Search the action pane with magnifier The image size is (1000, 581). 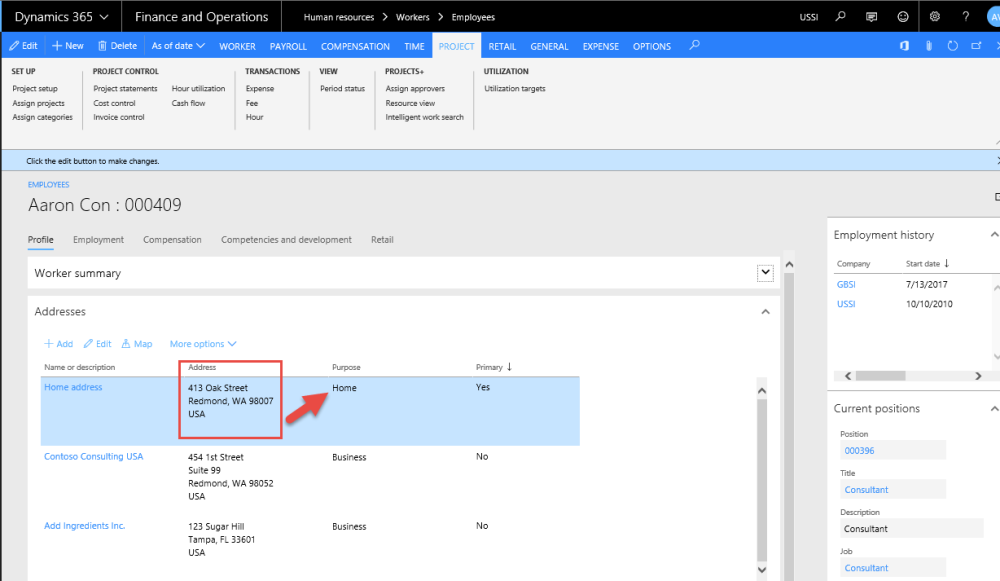pos(695,46)
